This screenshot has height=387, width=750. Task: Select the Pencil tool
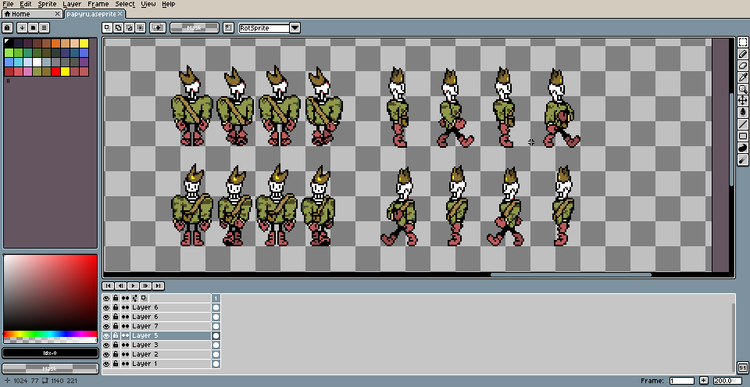point(743,54)
